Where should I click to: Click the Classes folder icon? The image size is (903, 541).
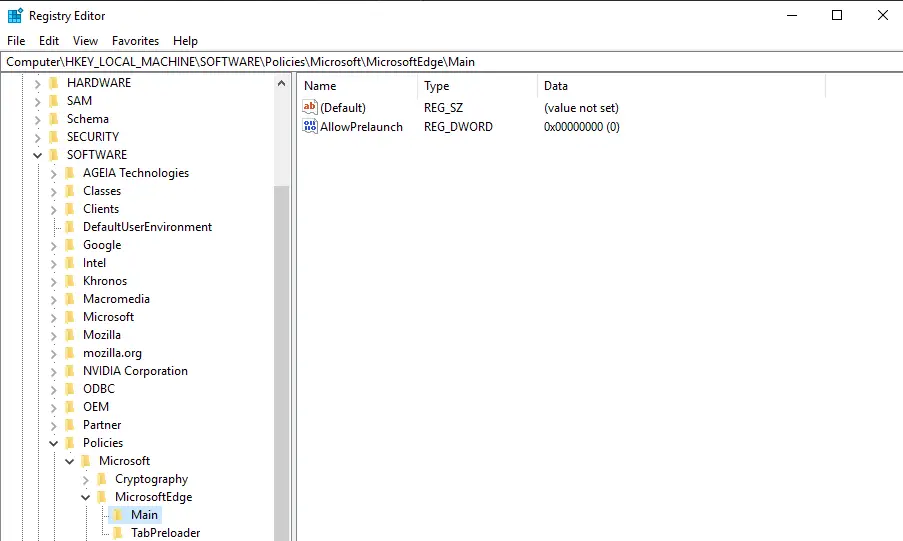[x=70, y=191]
